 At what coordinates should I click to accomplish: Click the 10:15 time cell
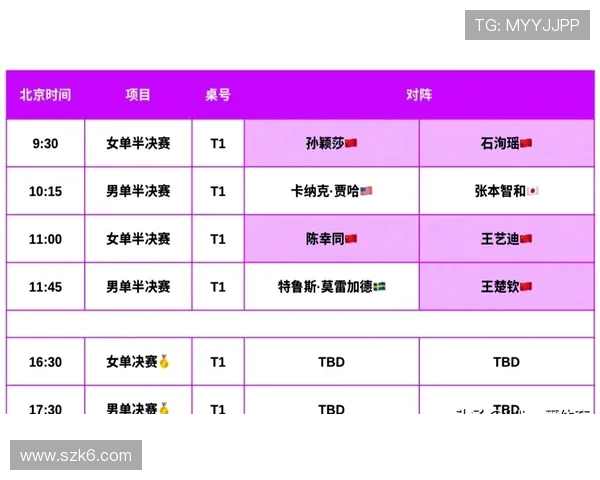click(x=45, y=191)
